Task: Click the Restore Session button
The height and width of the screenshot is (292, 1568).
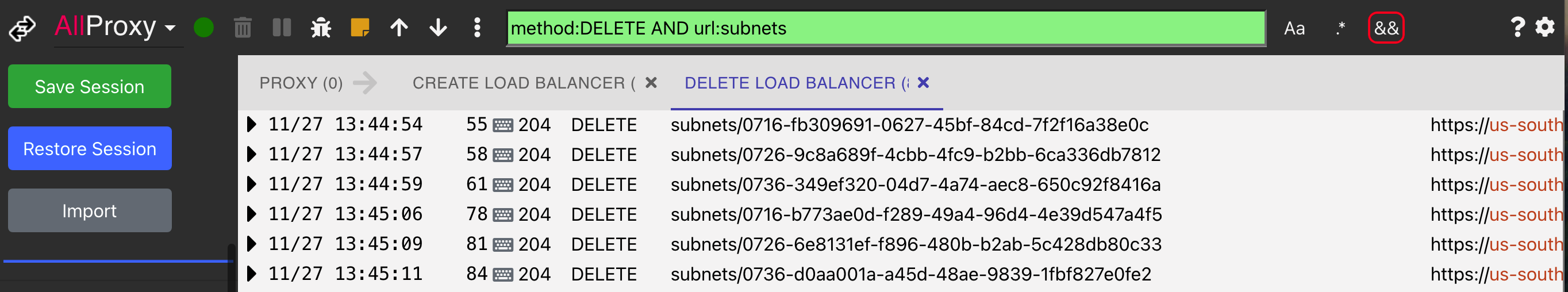Action: 90,148
